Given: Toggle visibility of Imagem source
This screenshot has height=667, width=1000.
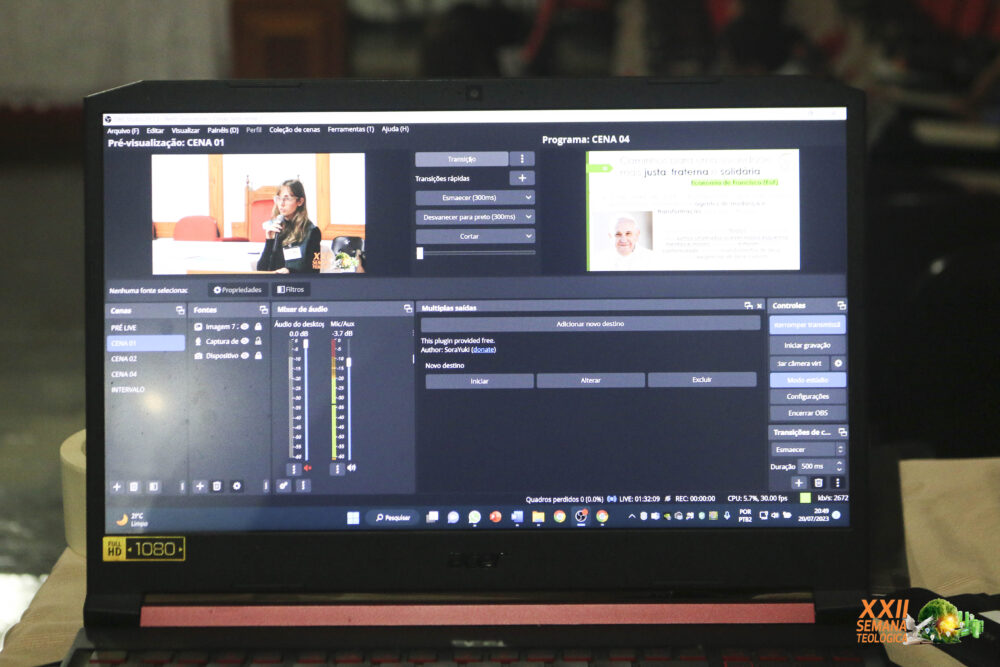Looking at the screenshot, I should [245, 326].
